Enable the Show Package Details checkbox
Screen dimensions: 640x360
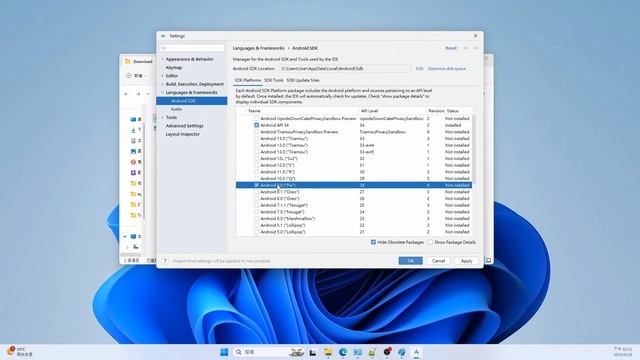(x=430, y=242)
